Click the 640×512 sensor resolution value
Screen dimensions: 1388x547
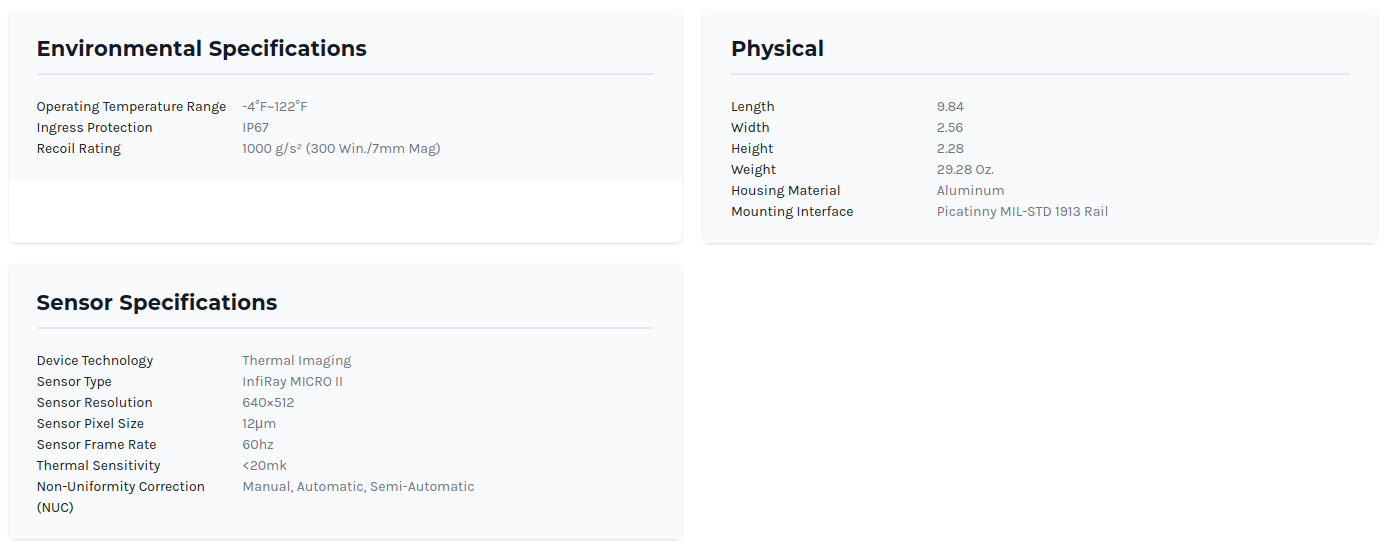pyautogui.click(x=268, y=403)
